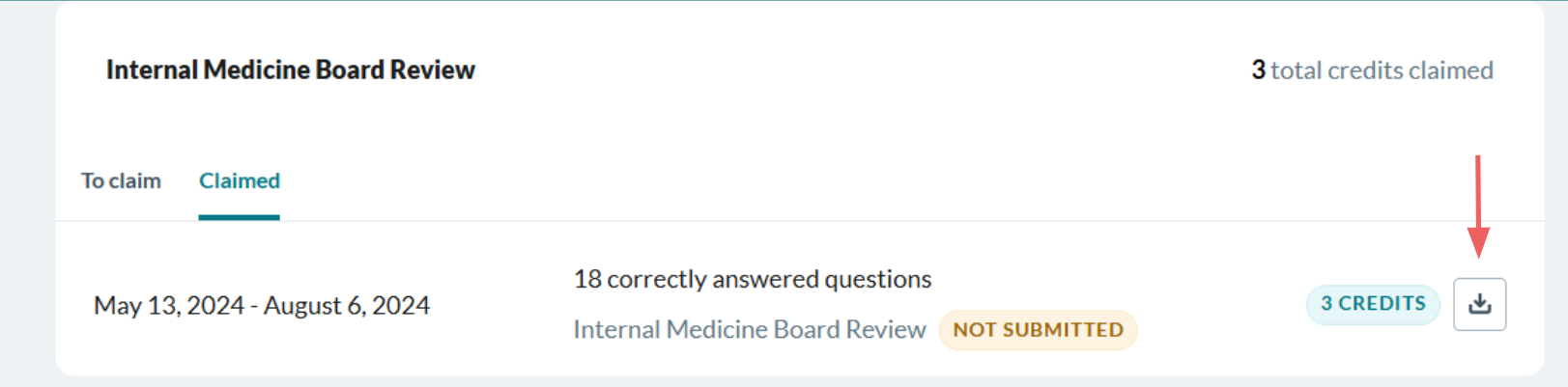Viewport: 1568px width, 387px height.
Task: Select the 18 correctly answered questions text
Action: tap(753, 279)
